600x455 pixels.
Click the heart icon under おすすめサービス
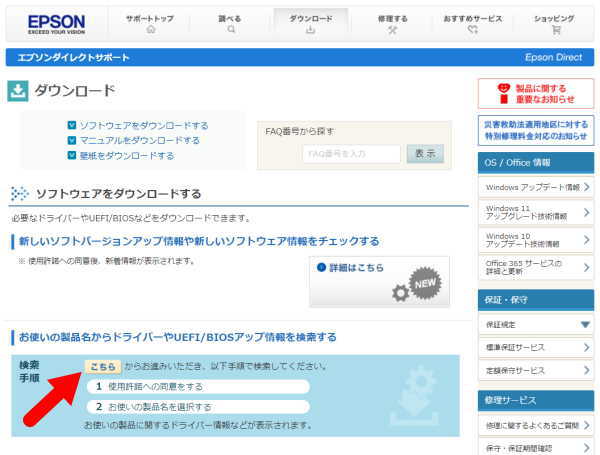click(473, 31)
